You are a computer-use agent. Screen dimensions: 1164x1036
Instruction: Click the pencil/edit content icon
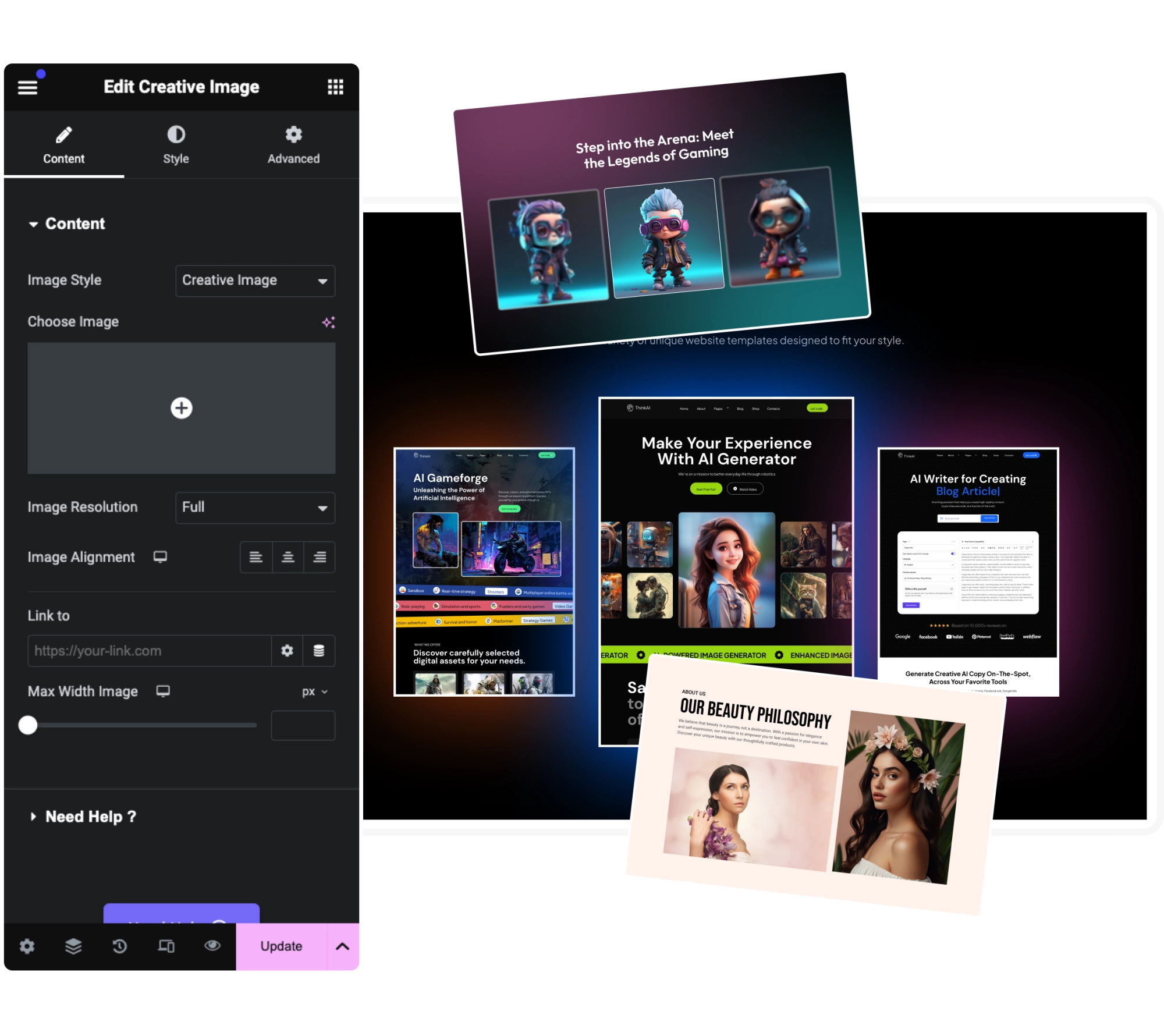(x=64, y=134)
